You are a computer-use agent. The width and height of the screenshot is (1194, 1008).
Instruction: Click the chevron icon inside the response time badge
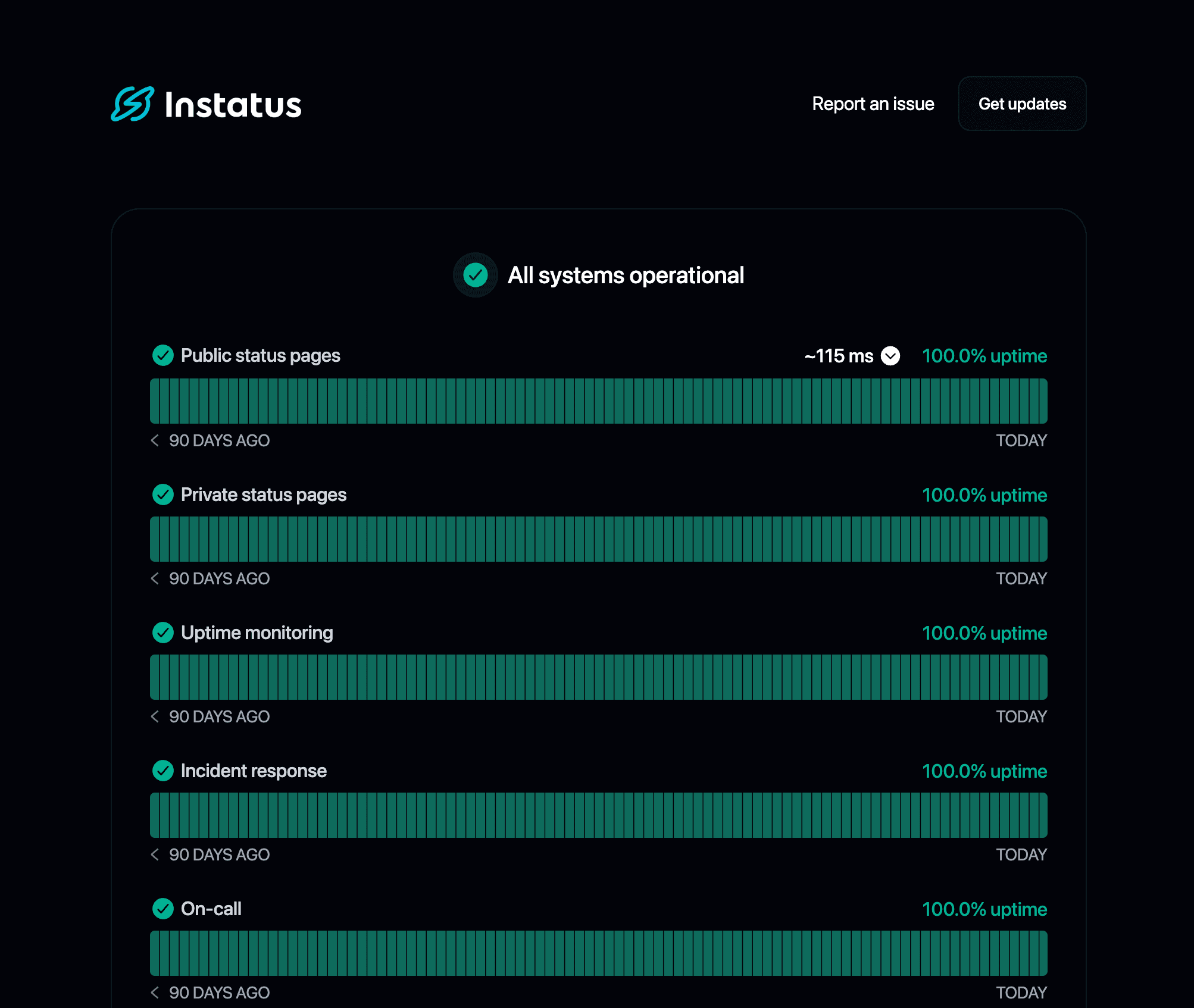coord(890,355)
